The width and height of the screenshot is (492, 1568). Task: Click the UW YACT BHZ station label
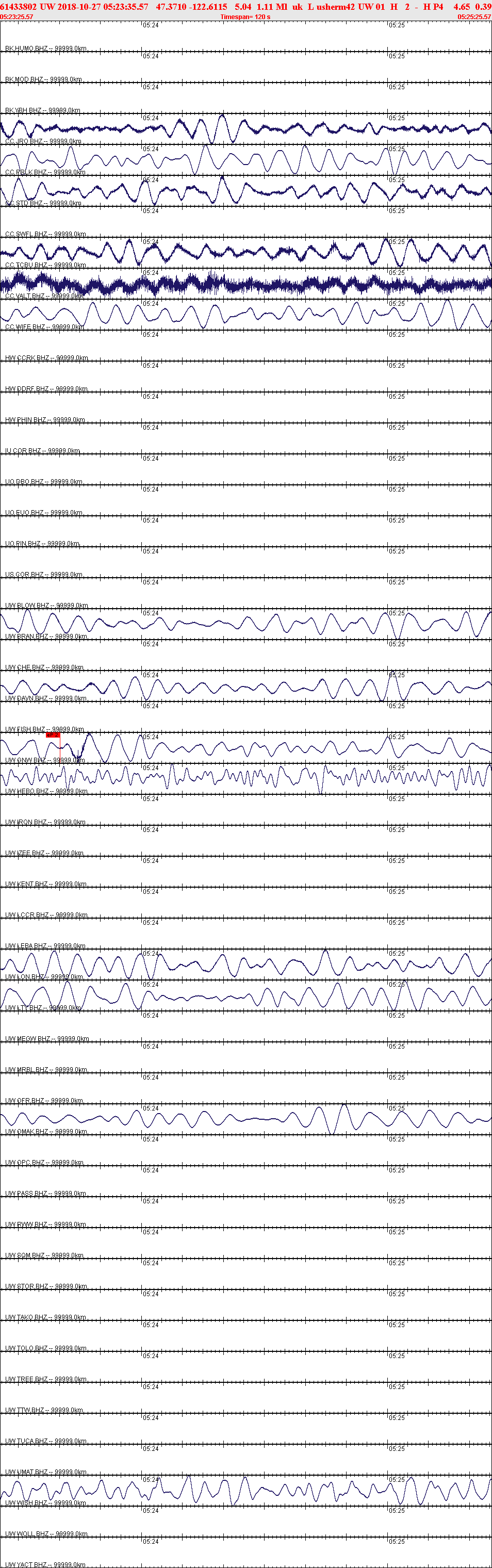46,1565
